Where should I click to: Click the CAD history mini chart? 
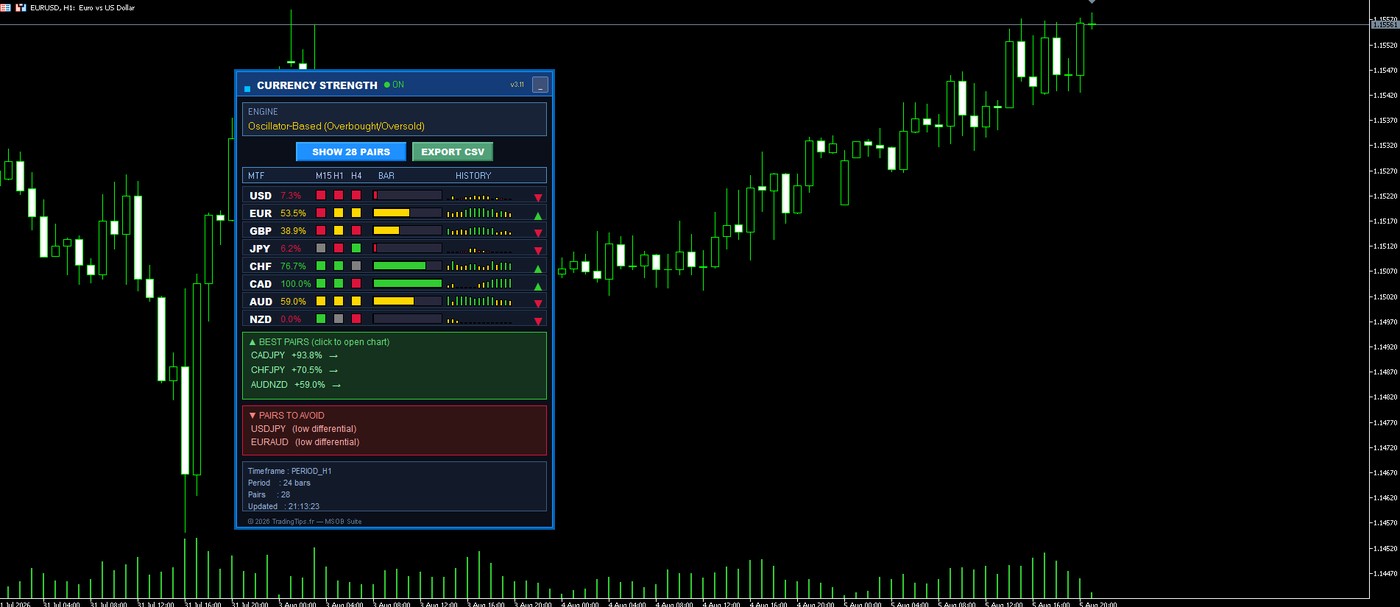point(480,284)
